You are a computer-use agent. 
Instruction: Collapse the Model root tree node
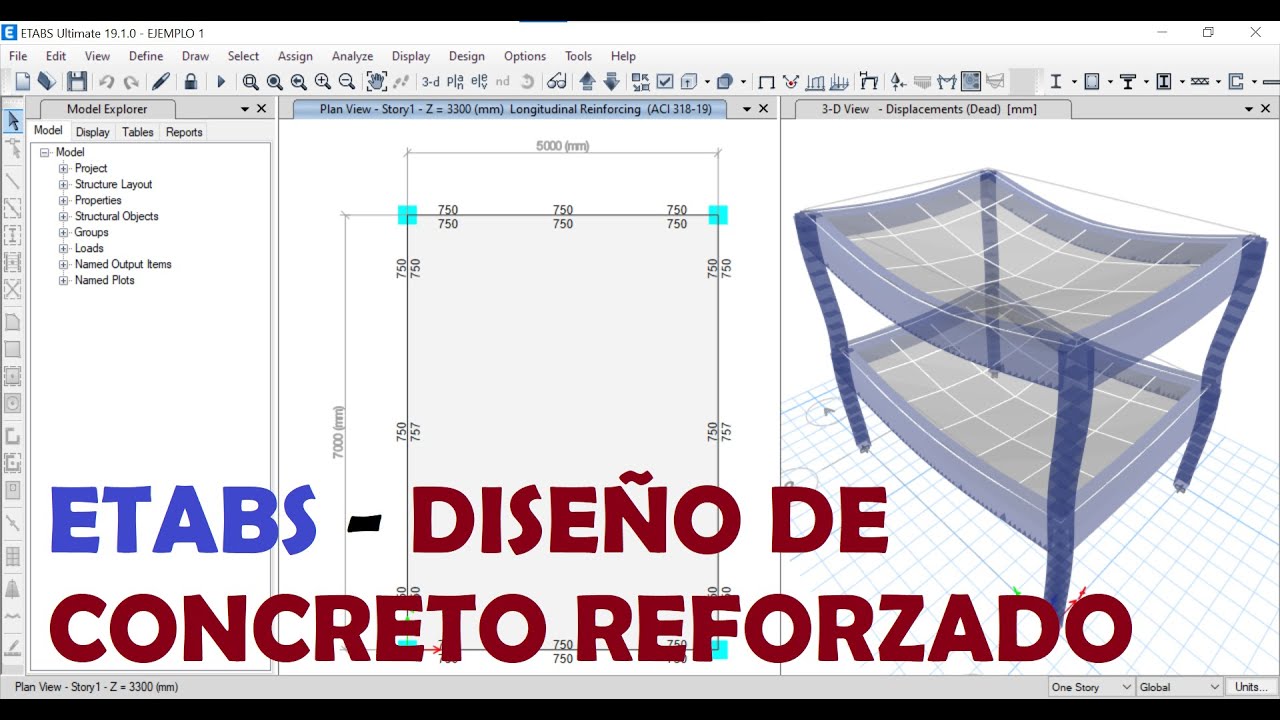pos(45,152)
